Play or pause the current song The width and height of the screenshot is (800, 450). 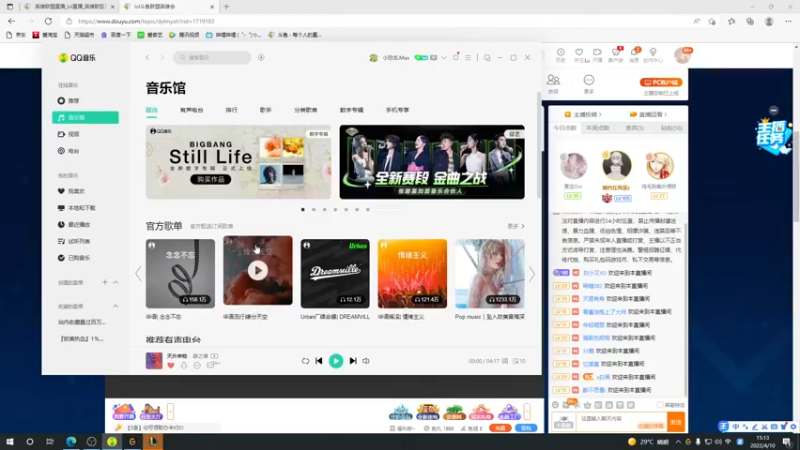point(336,361)
